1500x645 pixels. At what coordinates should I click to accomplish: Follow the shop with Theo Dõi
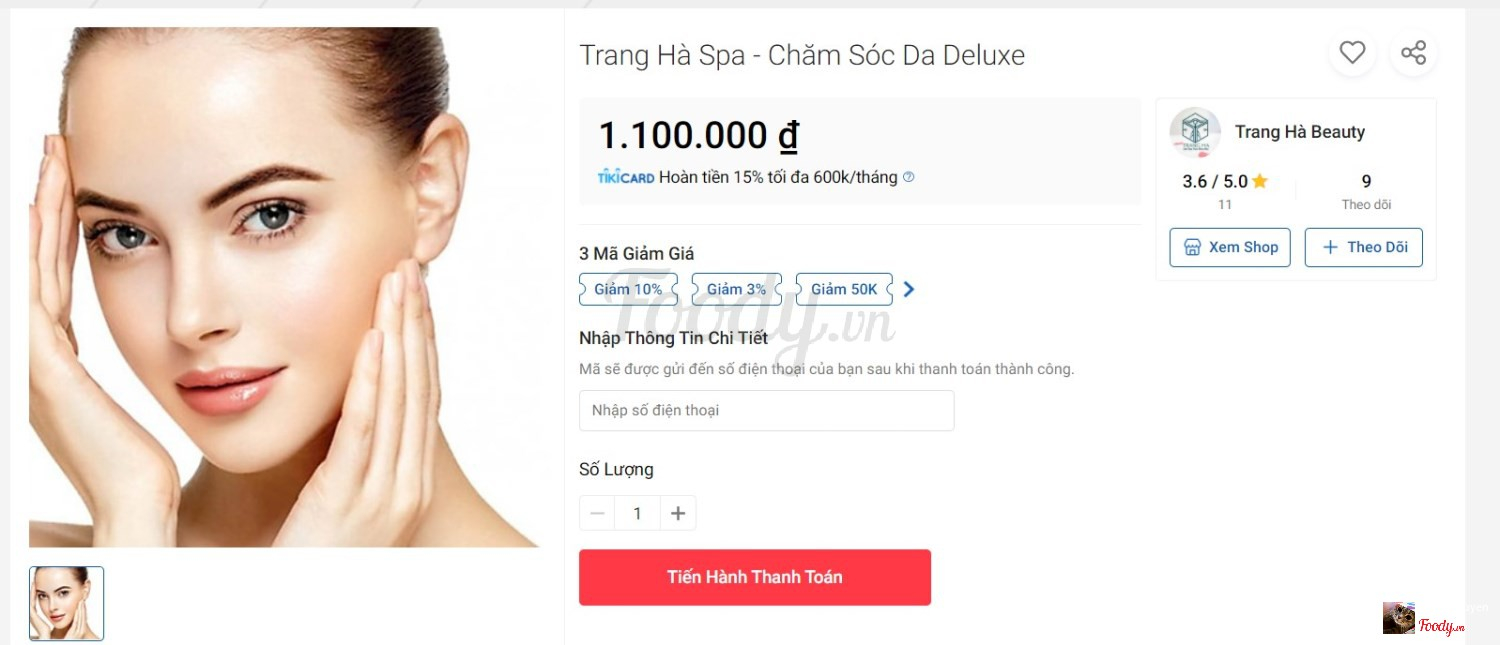point(1363,247)
